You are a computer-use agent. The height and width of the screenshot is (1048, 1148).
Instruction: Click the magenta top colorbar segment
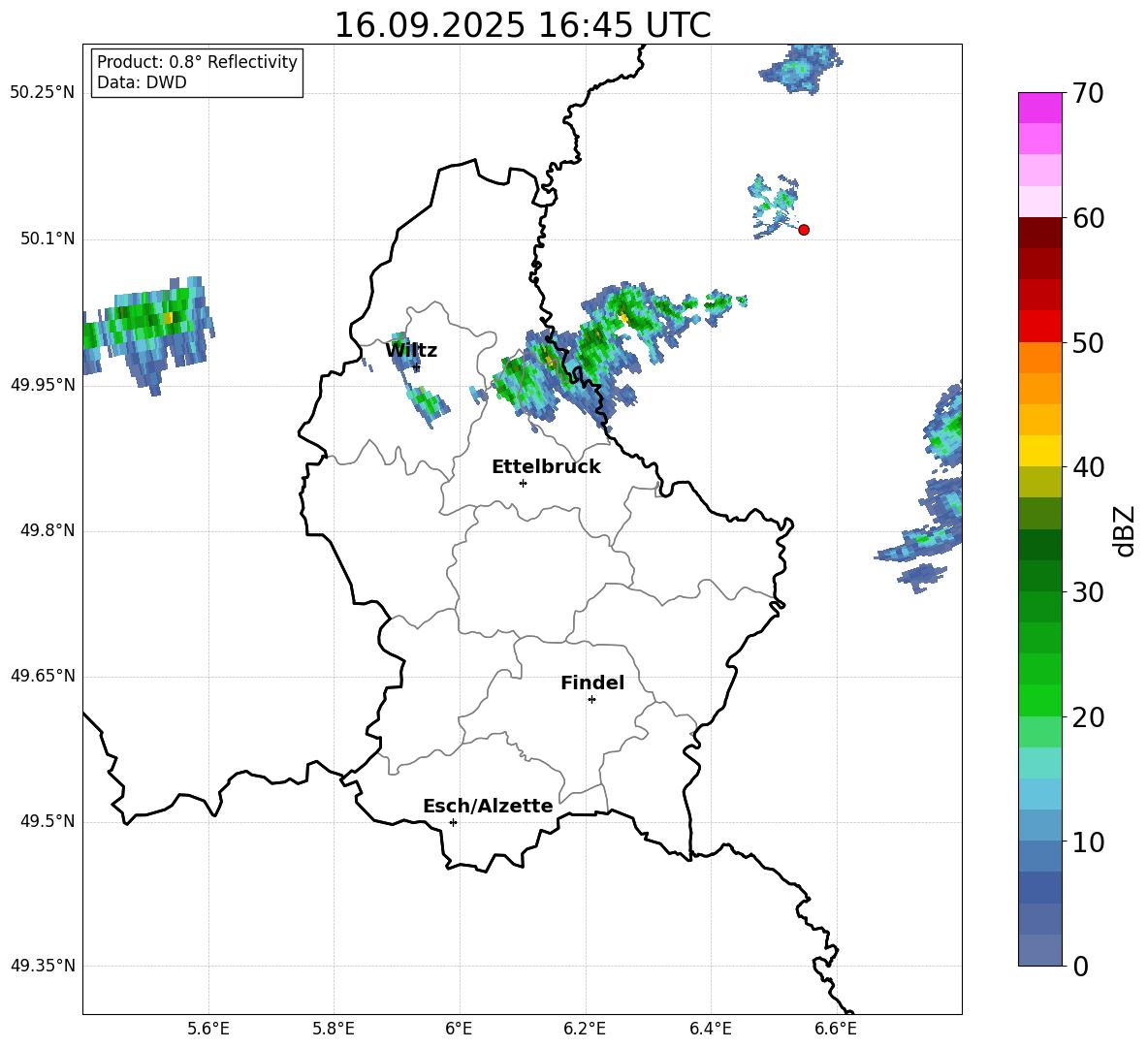pos(1040,109)
